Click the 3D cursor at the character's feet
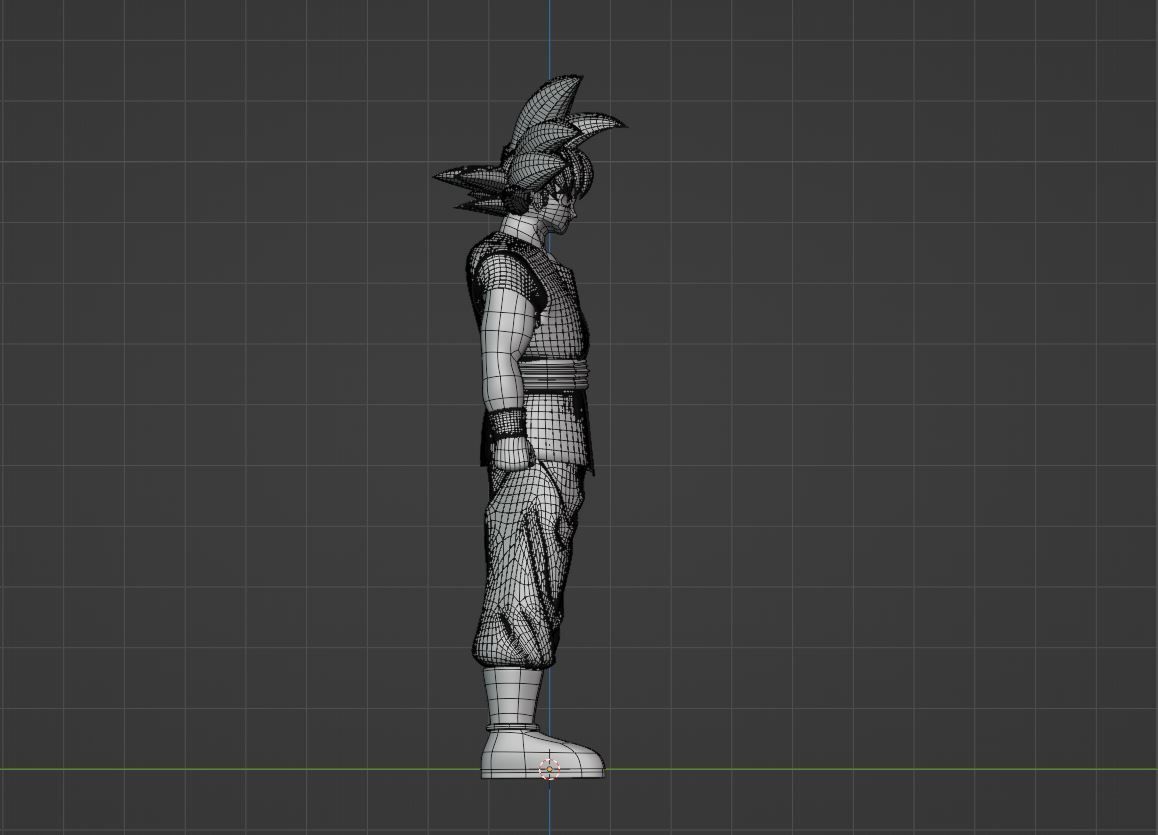The image size is (1158, 835). (549, 769)
